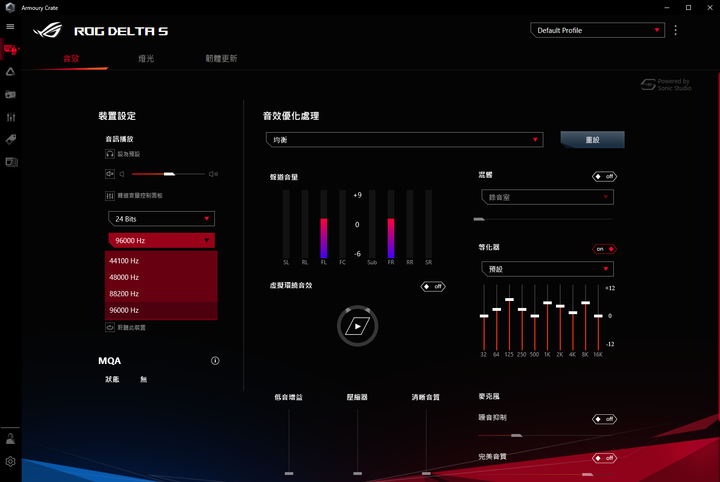Viewport: 720px width, 482px height.
Task: Click the FL channel volume bar
Action: 324,224
